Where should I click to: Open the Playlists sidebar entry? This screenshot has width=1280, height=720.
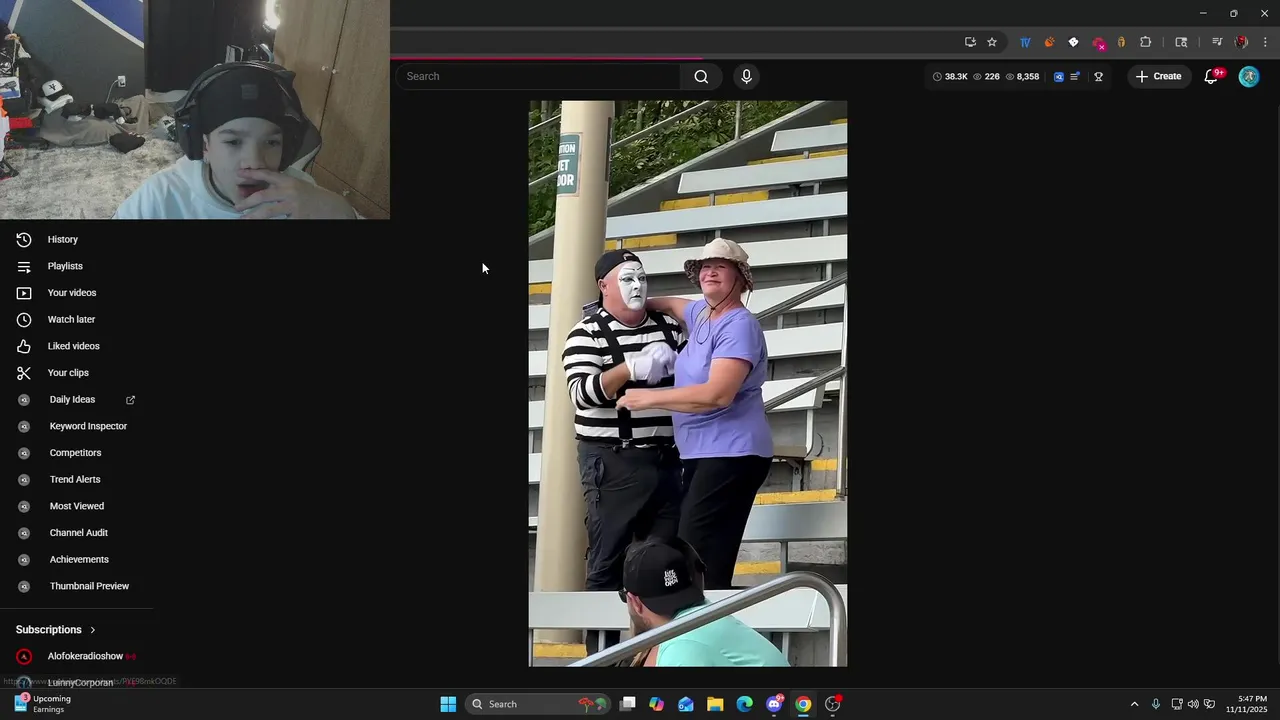click(65, 266)
